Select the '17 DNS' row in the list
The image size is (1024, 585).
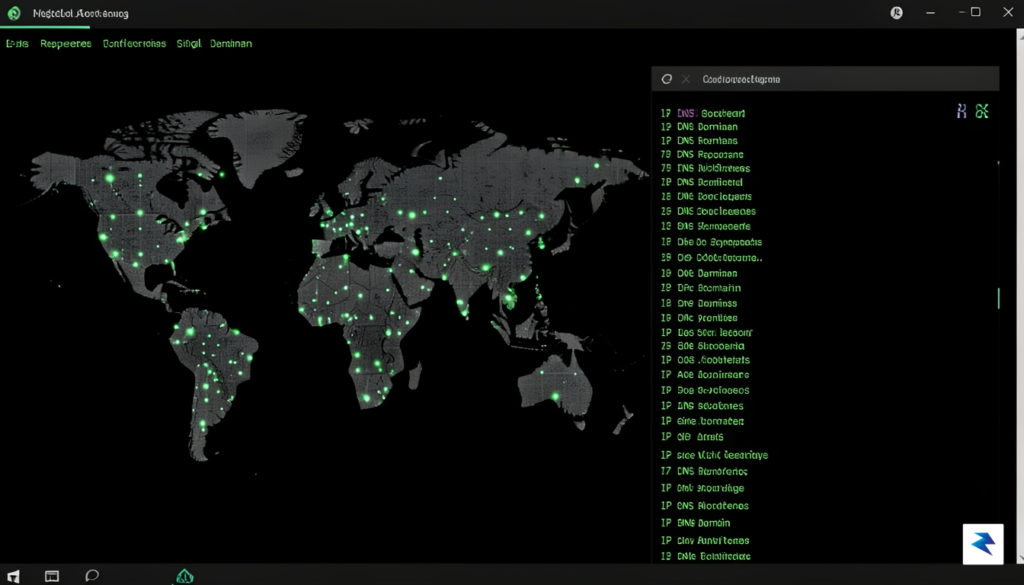[x=703, y=471]
